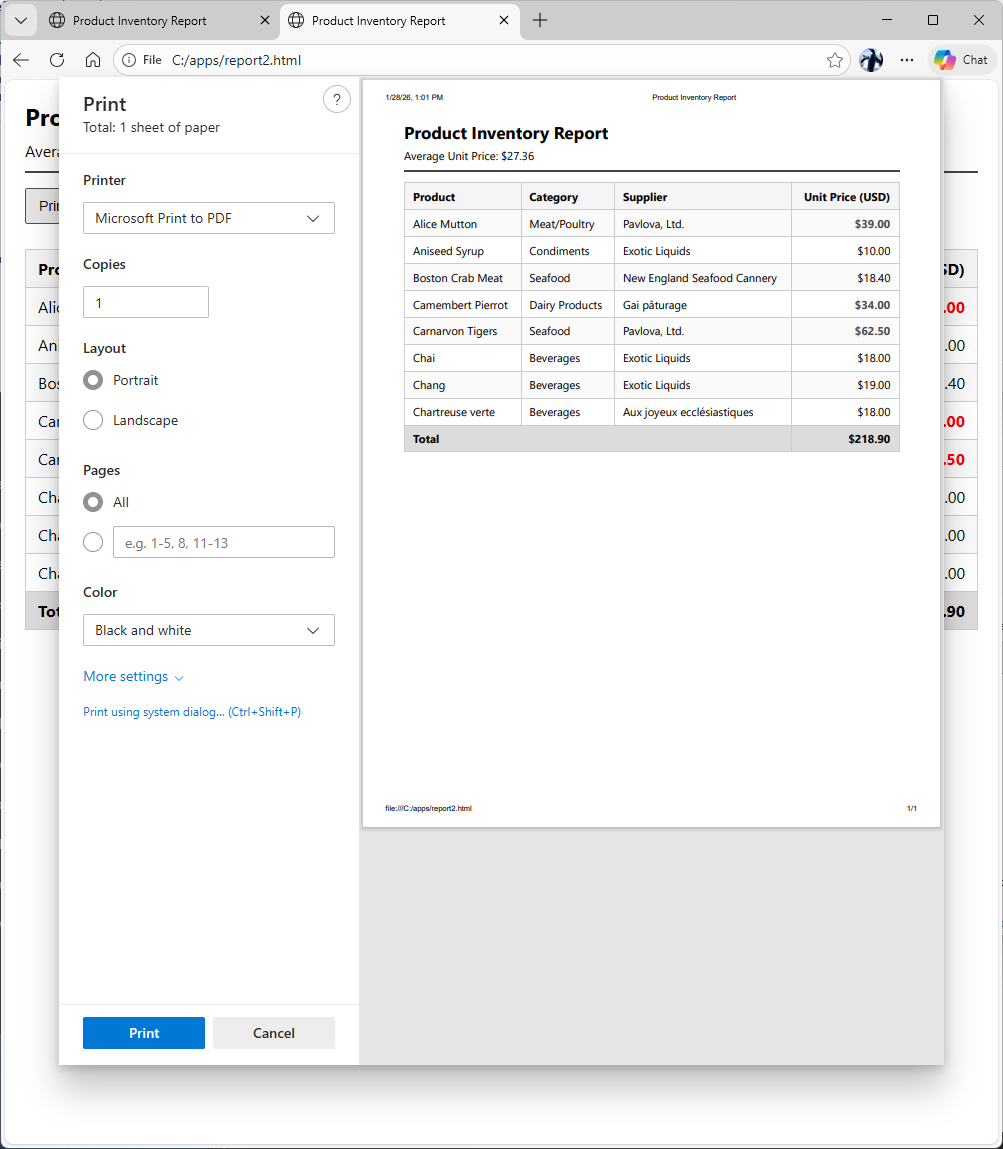Click the favorites star icon in address bar
The image size is (1003, 1149).
[x=835, y=60]
